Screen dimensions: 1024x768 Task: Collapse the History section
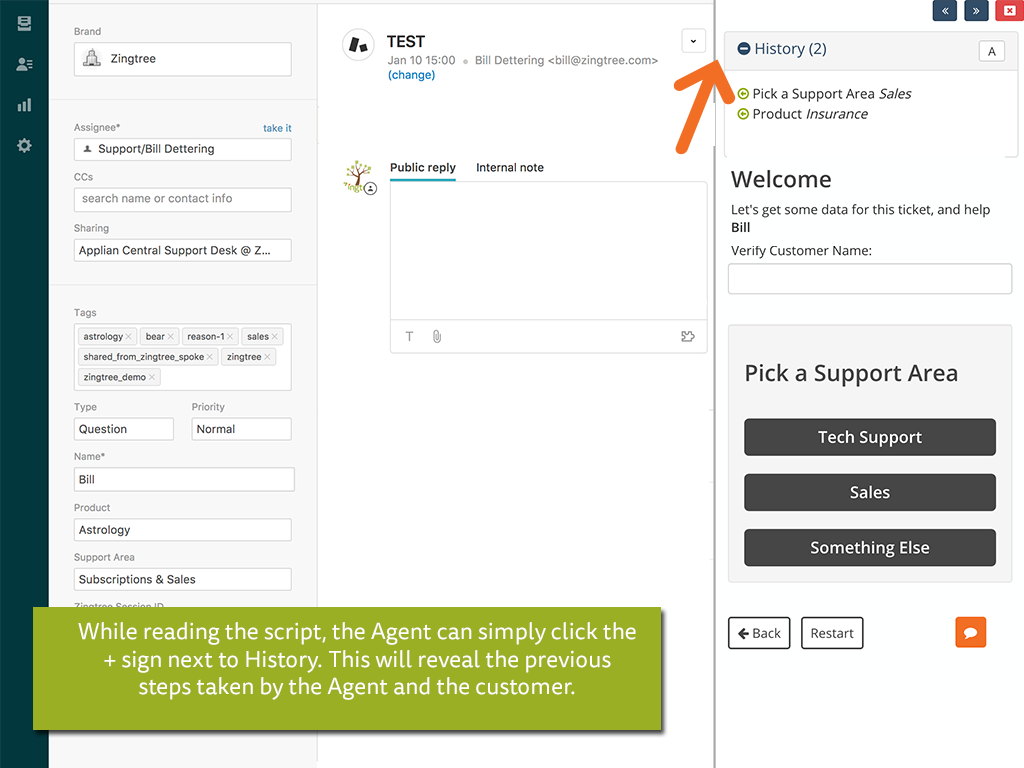pyautogui.click(x=744, y=49)
